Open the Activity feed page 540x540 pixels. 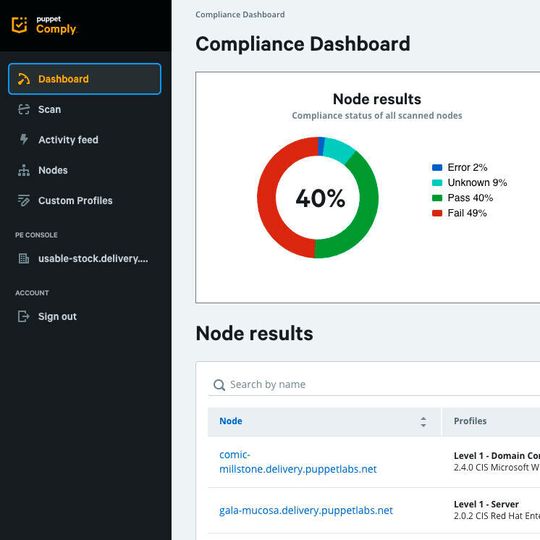(x=68, y=140)
